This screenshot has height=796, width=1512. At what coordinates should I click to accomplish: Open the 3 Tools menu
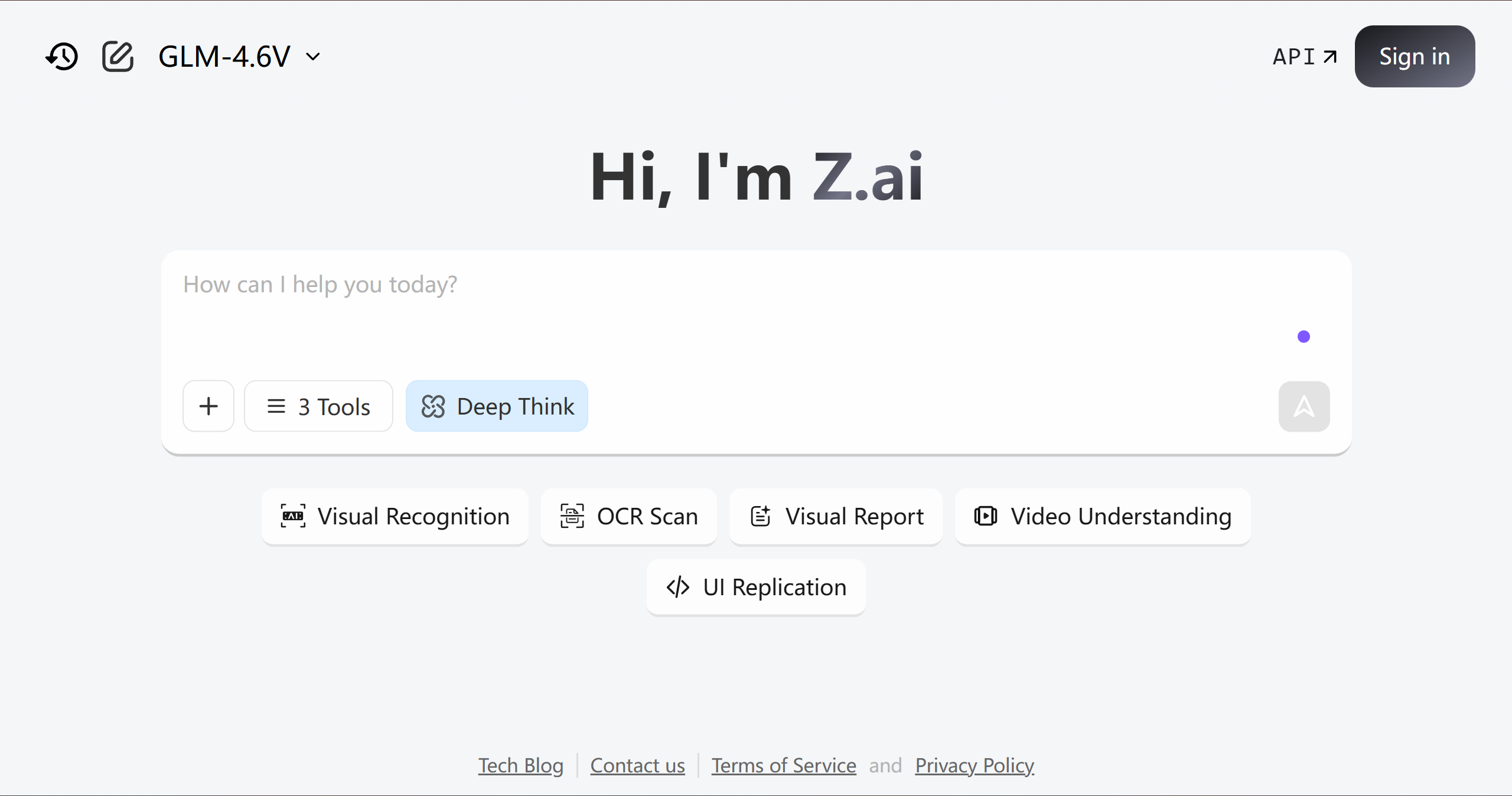coord(318,406)
